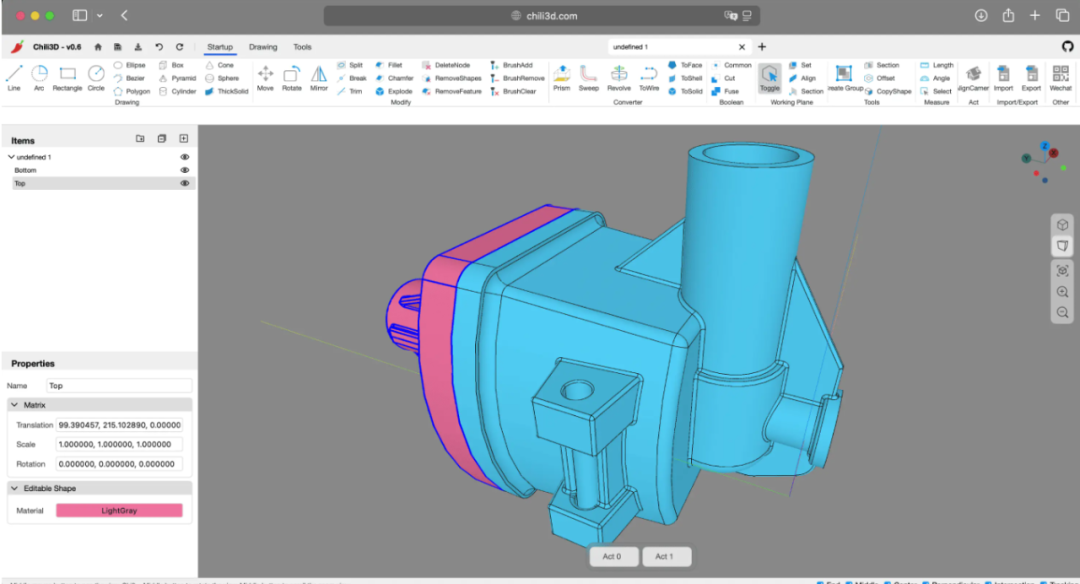Image resolution: width=1080 pixels, height=584 pixels.
Task: Activate the Rotate tool
Action: click(x=291, y=77)
